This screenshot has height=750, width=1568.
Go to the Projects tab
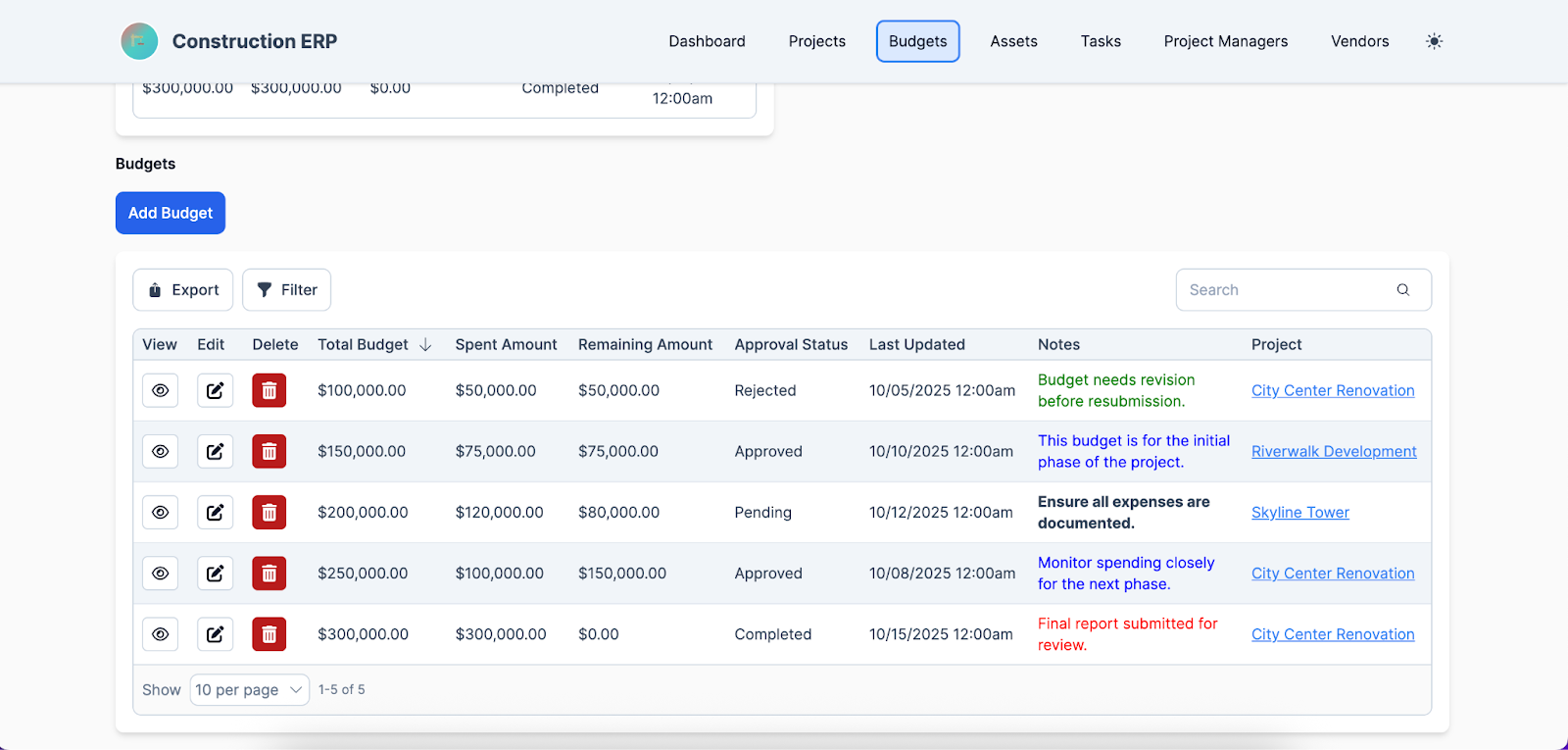coord(816,41)
